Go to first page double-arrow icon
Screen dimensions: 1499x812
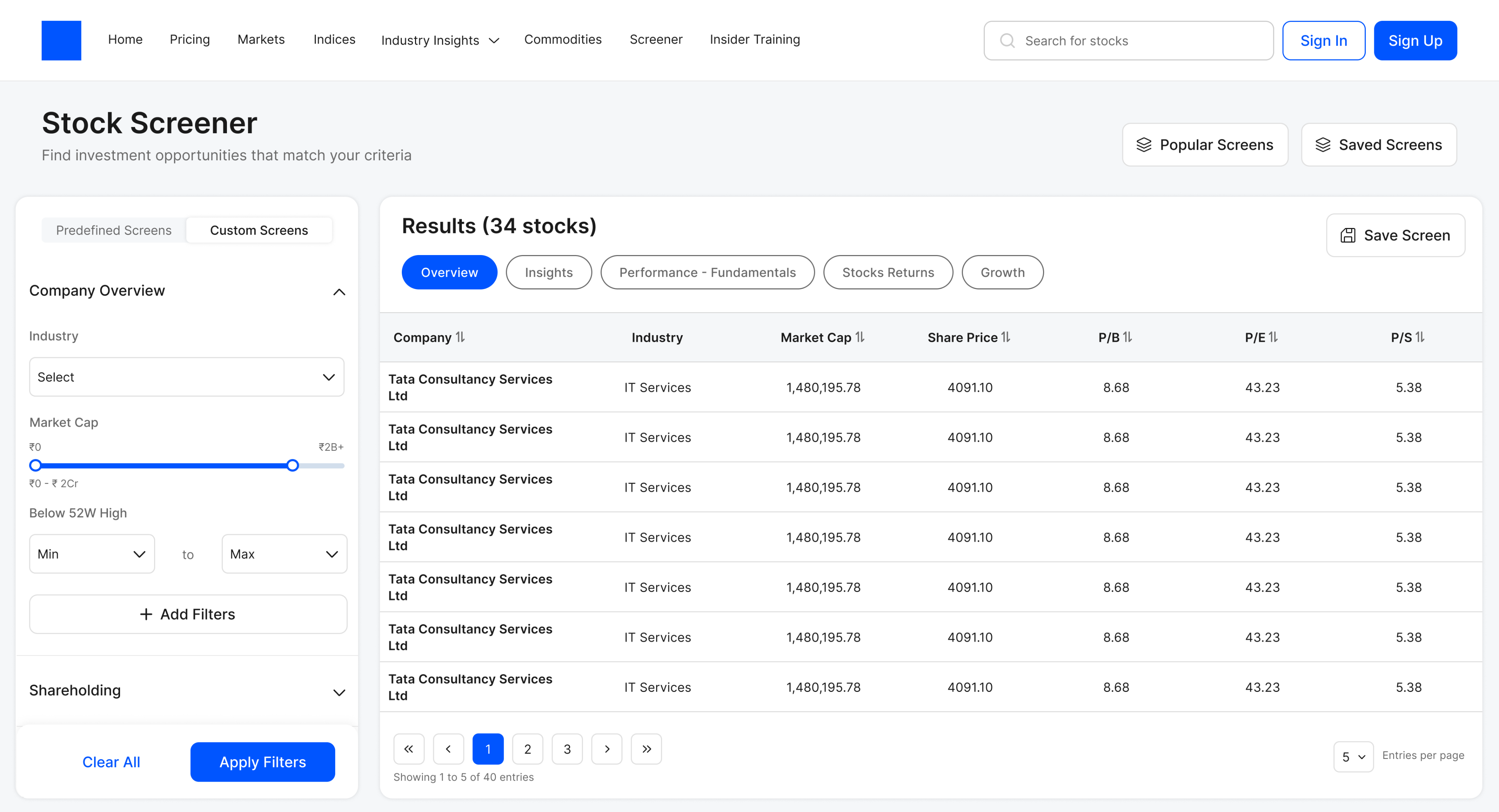pos(408,749)
